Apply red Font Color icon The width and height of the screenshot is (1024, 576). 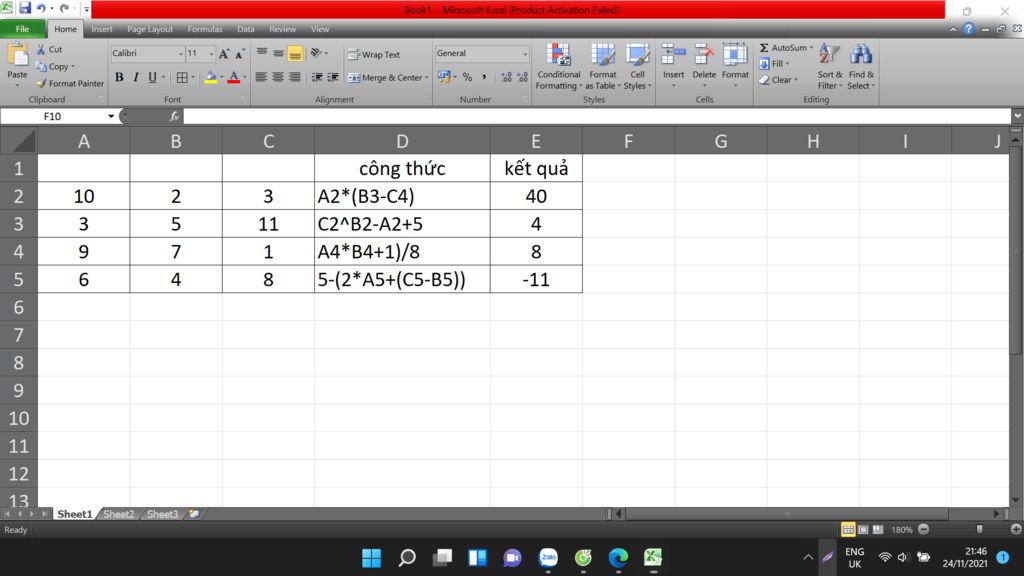pos(234,78)
